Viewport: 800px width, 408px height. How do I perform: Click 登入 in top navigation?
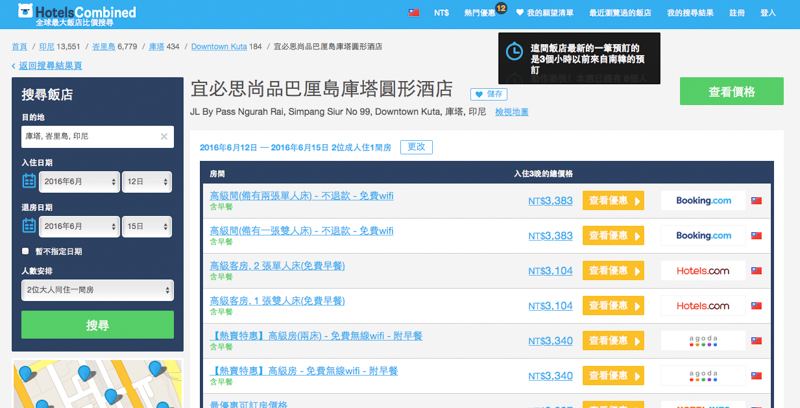pos(768,13)
